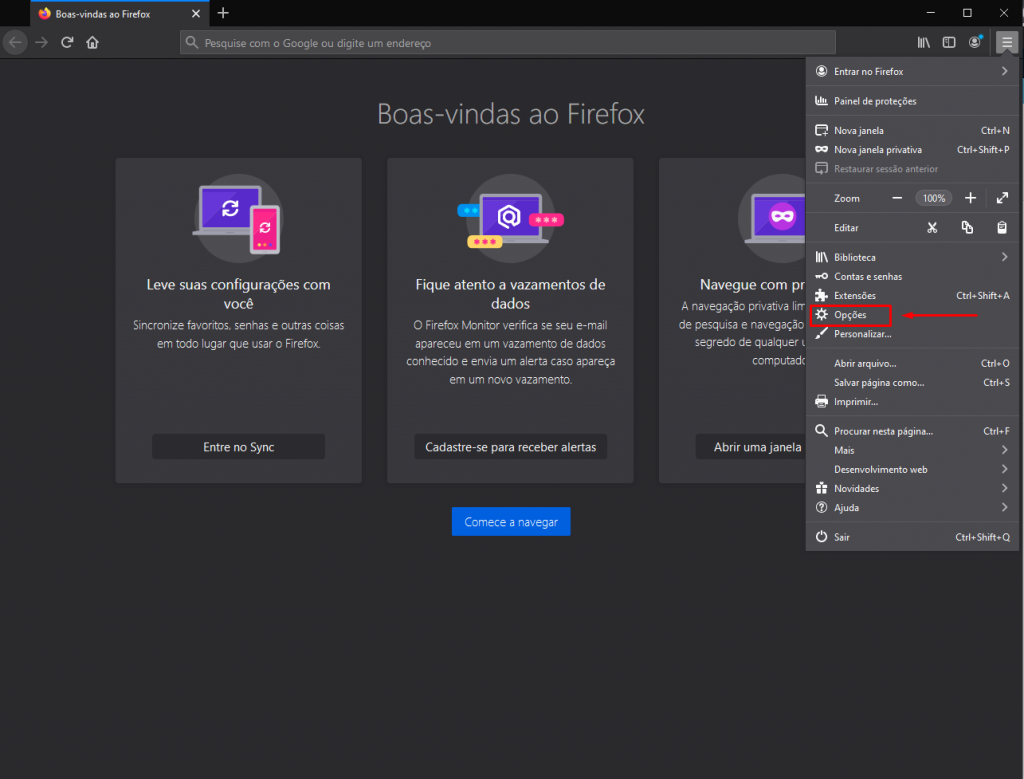This screenshot has width=1024, height=779.
Task: Click the hamburger menu icon
Action: (x=1006, y=43)
